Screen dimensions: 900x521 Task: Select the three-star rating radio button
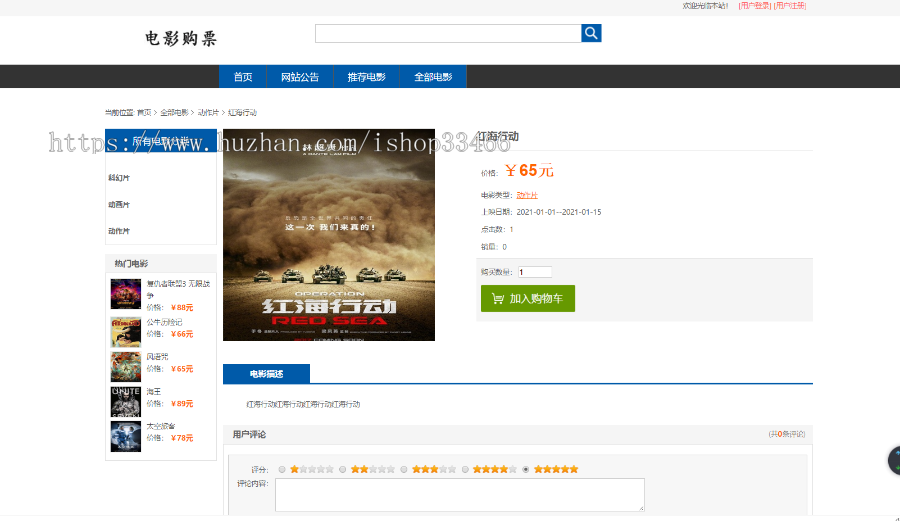point(404,469)
